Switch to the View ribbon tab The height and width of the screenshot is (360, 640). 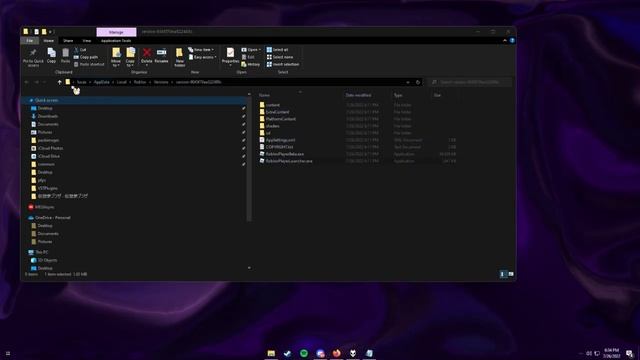click(x=87, y=41)
